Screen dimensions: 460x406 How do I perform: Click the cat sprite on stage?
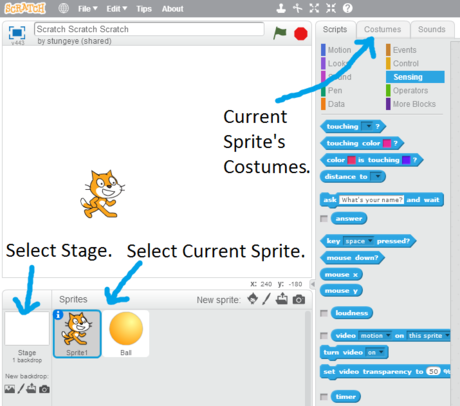[103, 194]
